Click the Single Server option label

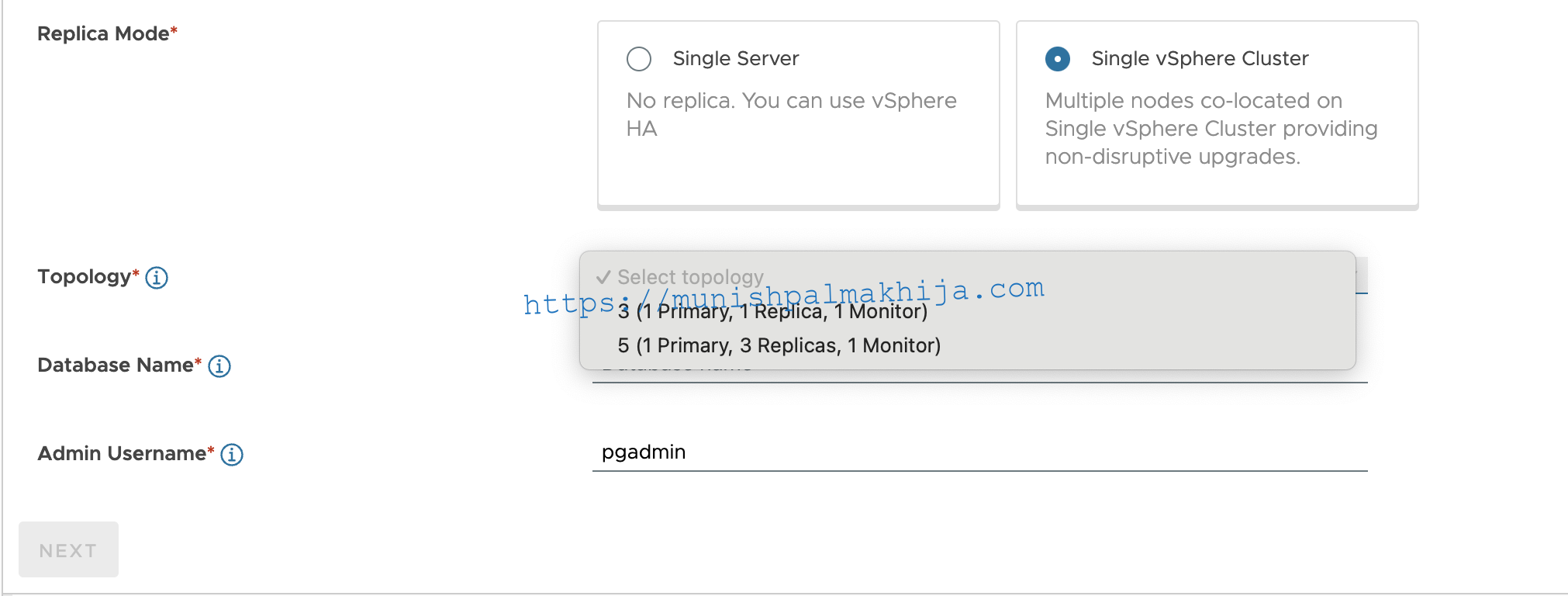[736, 58]
